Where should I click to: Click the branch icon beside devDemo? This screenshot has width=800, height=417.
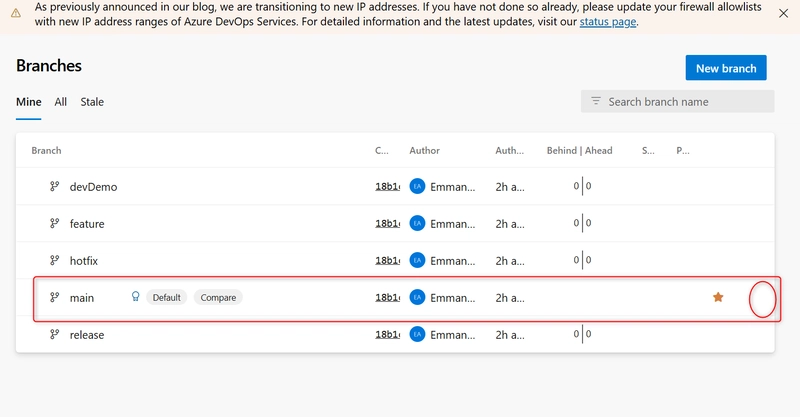point(54,186)
